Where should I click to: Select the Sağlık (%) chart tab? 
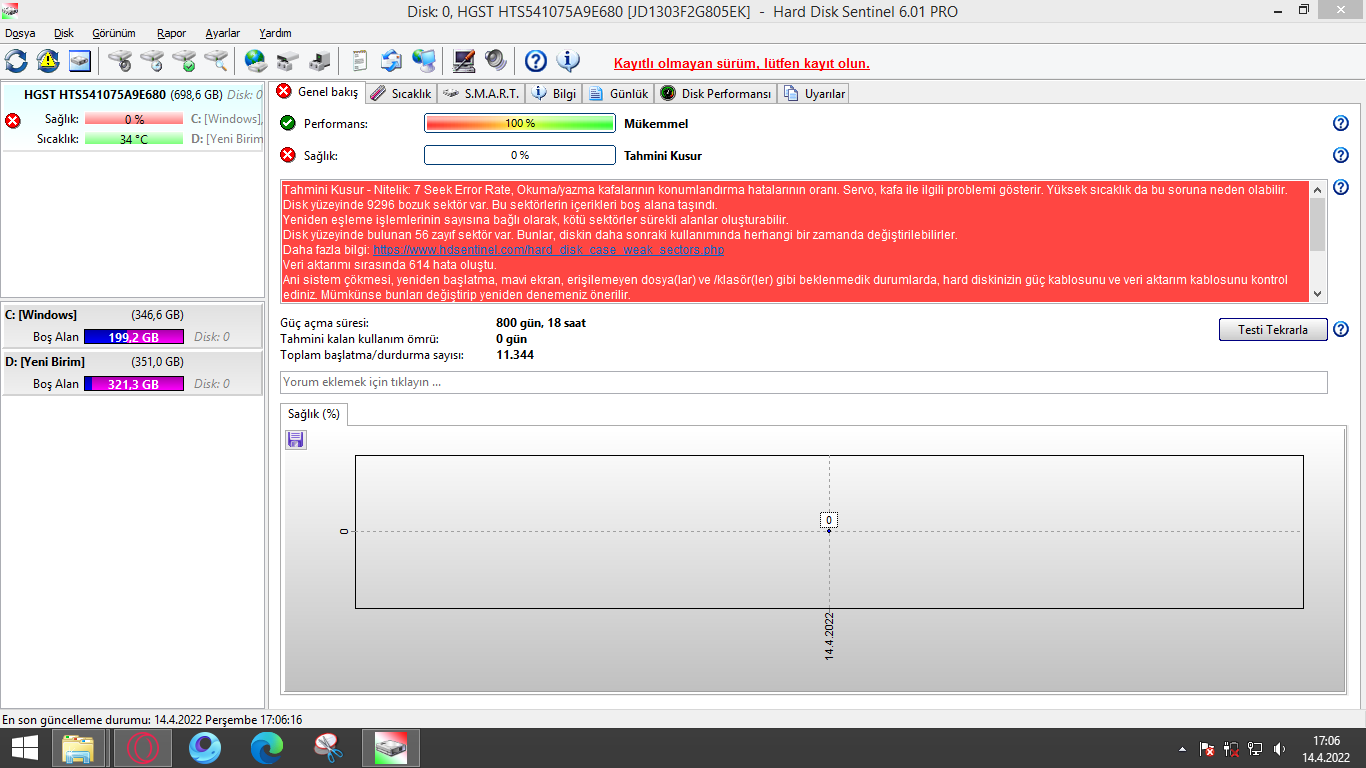point(314,414)
